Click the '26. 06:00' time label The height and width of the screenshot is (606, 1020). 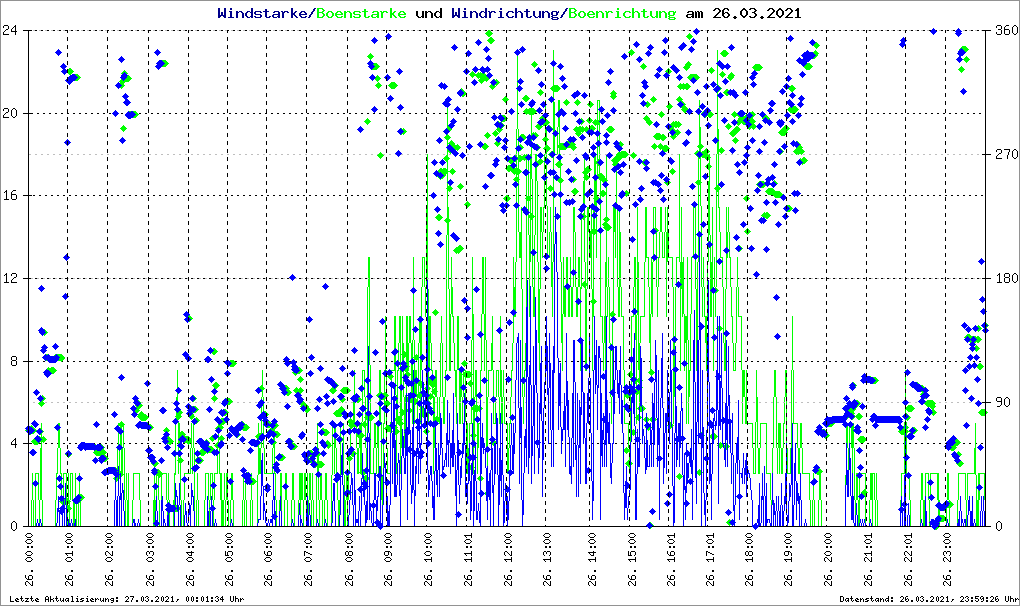coord(268,560)
